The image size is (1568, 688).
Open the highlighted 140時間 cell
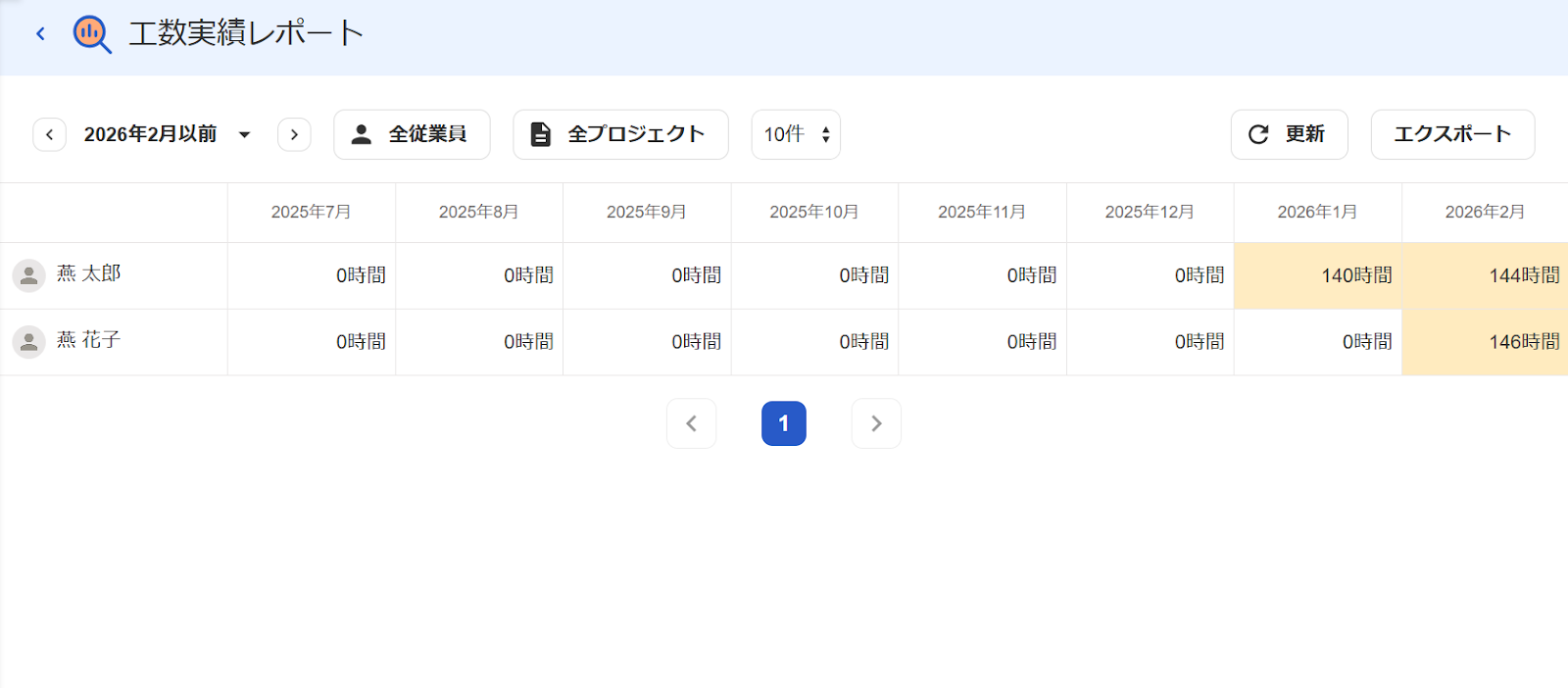1318,276
